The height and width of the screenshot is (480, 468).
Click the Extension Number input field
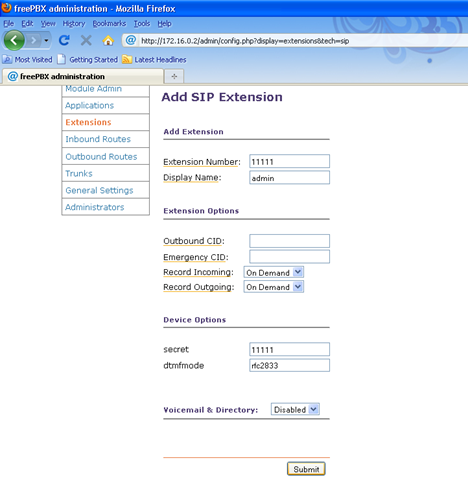tap(289, 161)
